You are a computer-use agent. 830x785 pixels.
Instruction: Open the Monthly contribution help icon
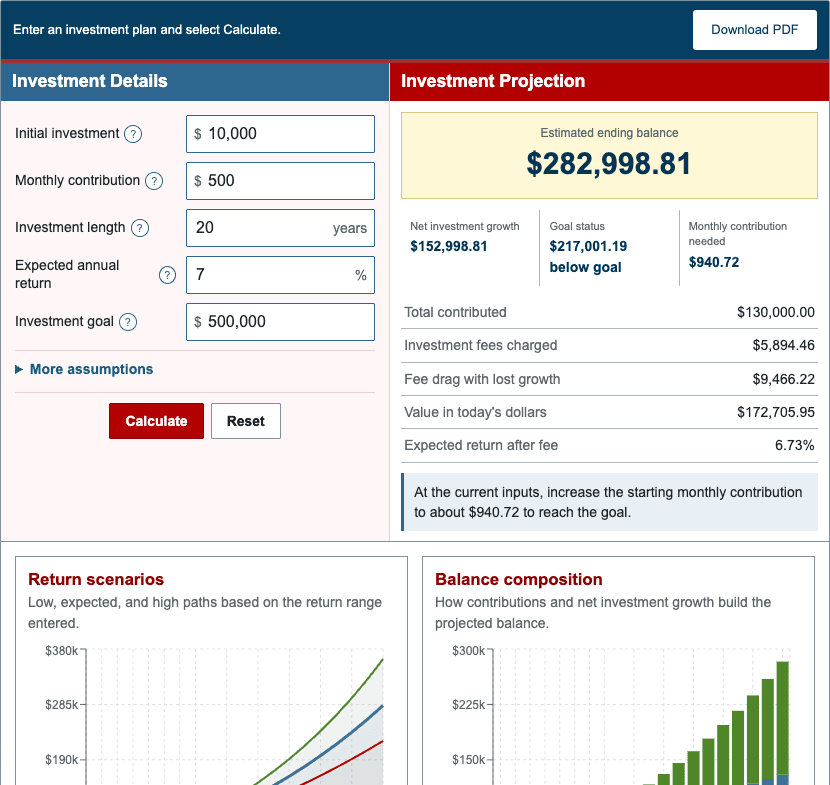(x=154, y=181)
